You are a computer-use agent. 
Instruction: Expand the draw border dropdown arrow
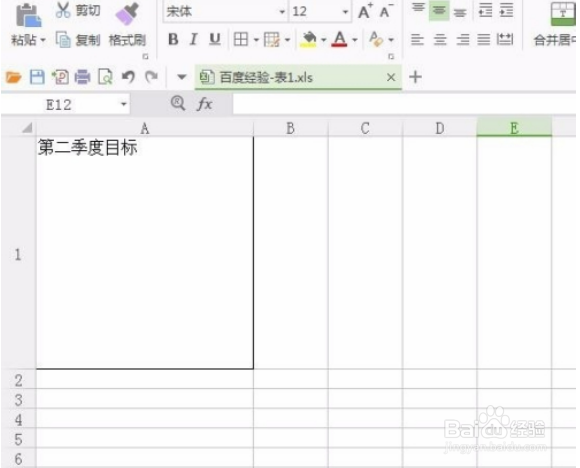point(287,39)
